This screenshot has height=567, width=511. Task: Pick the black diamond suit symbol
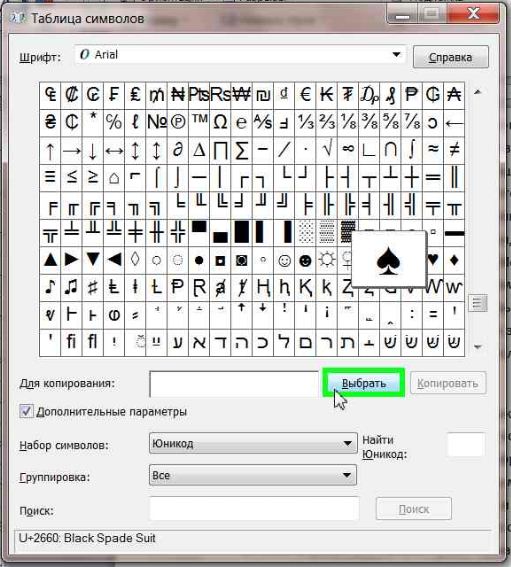pyautogui.click(x=454, y=260)
